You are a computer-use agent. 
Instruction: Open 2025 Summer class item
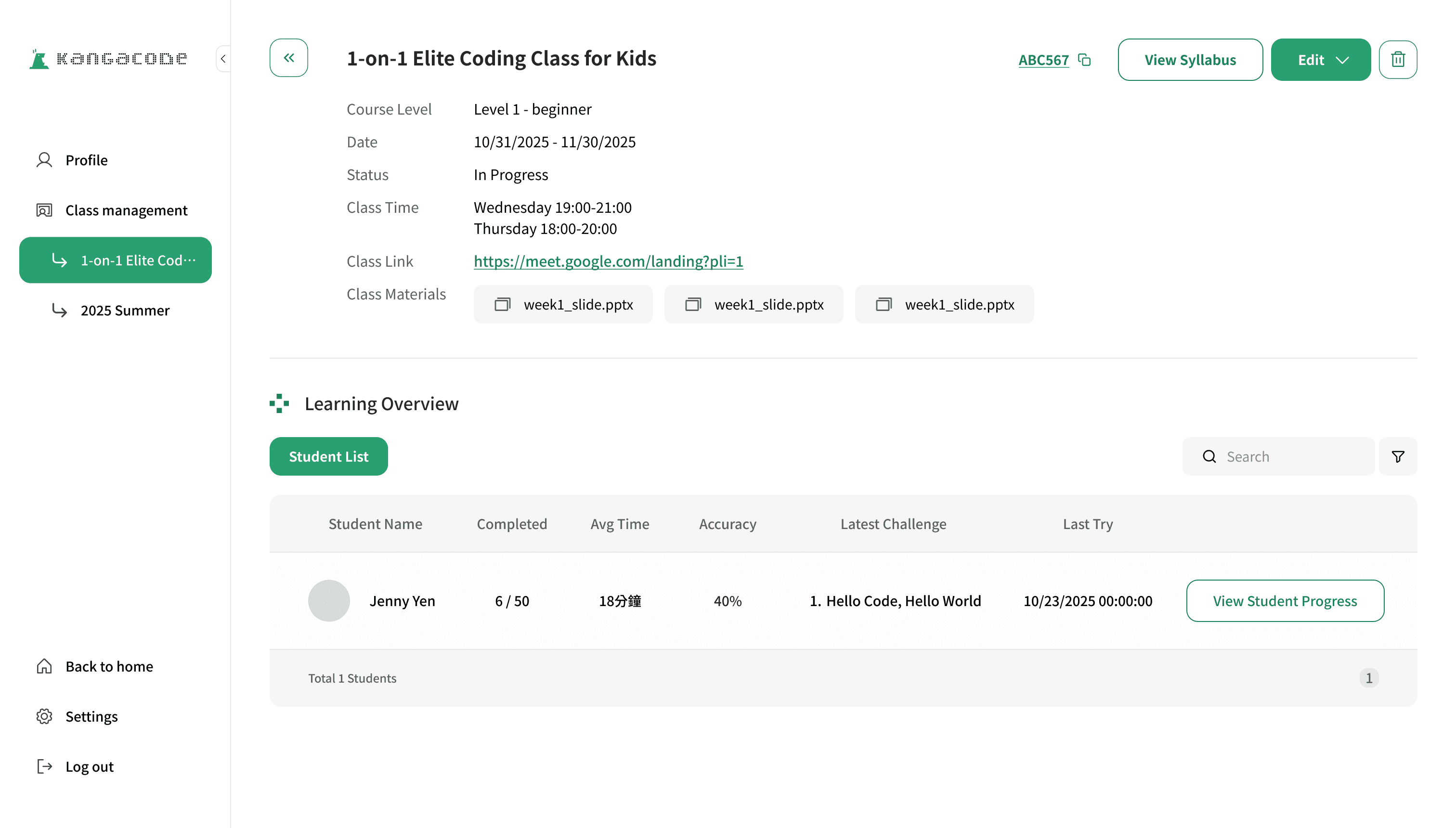pos(125,310)
